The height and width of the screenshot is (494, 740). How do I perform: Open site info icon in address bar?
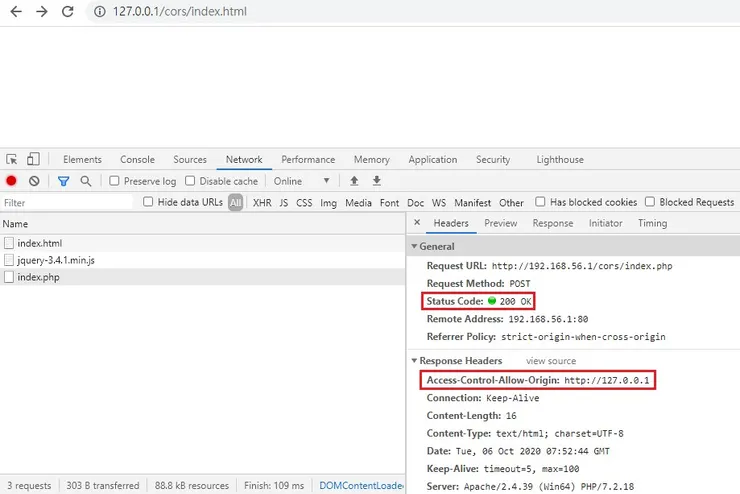pyautogui.click(x=100, y=11)
